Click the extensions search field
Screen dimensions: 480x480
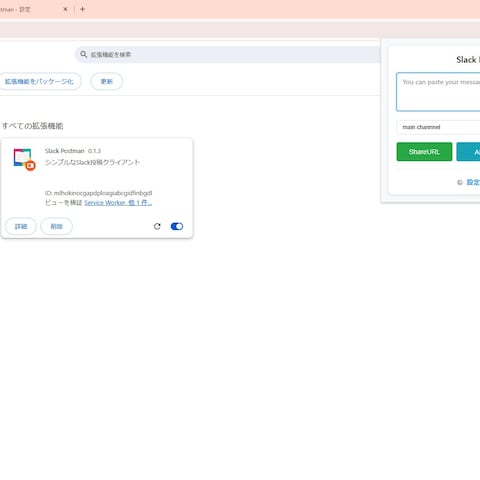[x=228, y=54]
